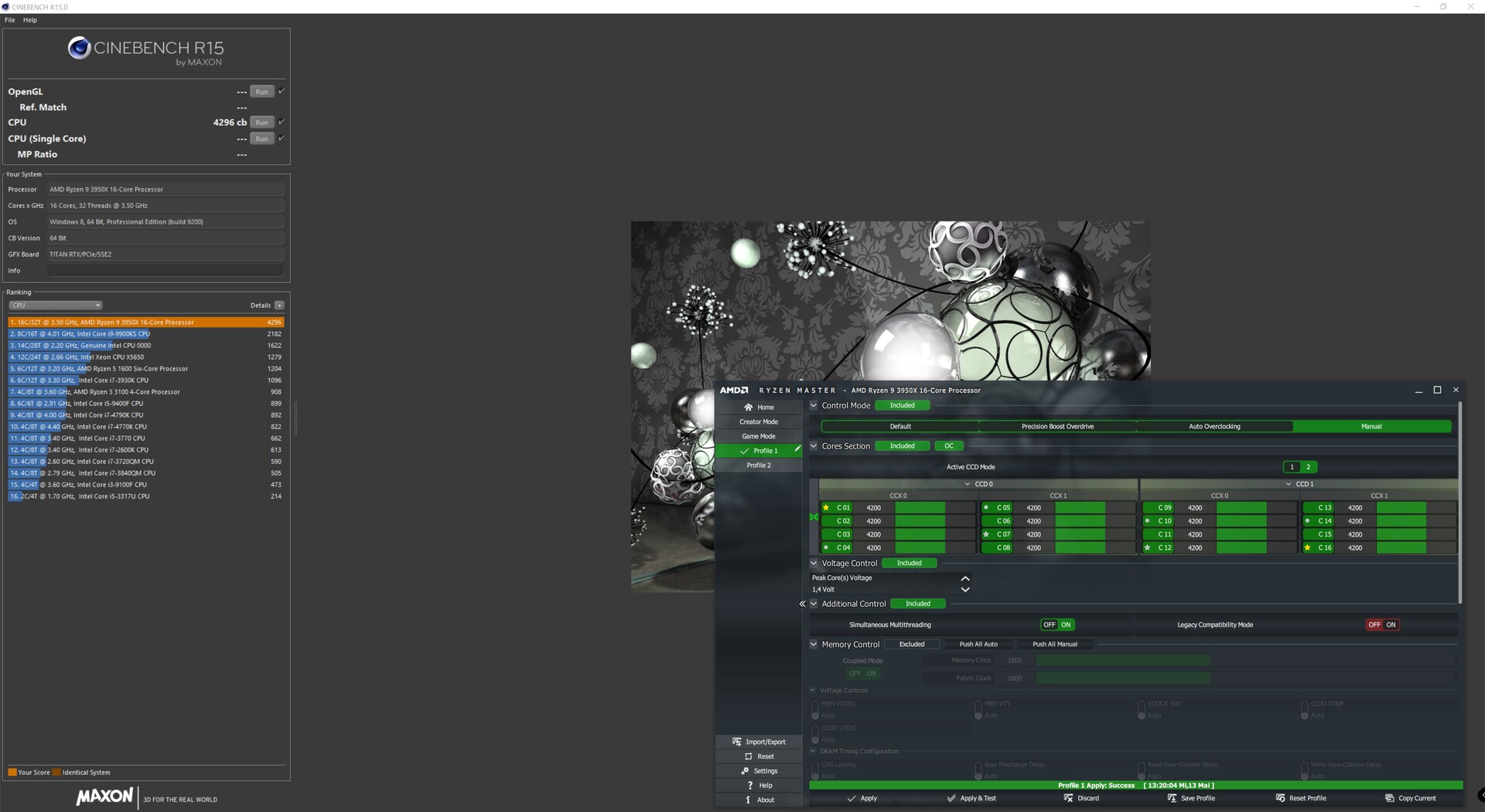
Task: Click the dot marker on core C 05
Action: pos(986,508)
